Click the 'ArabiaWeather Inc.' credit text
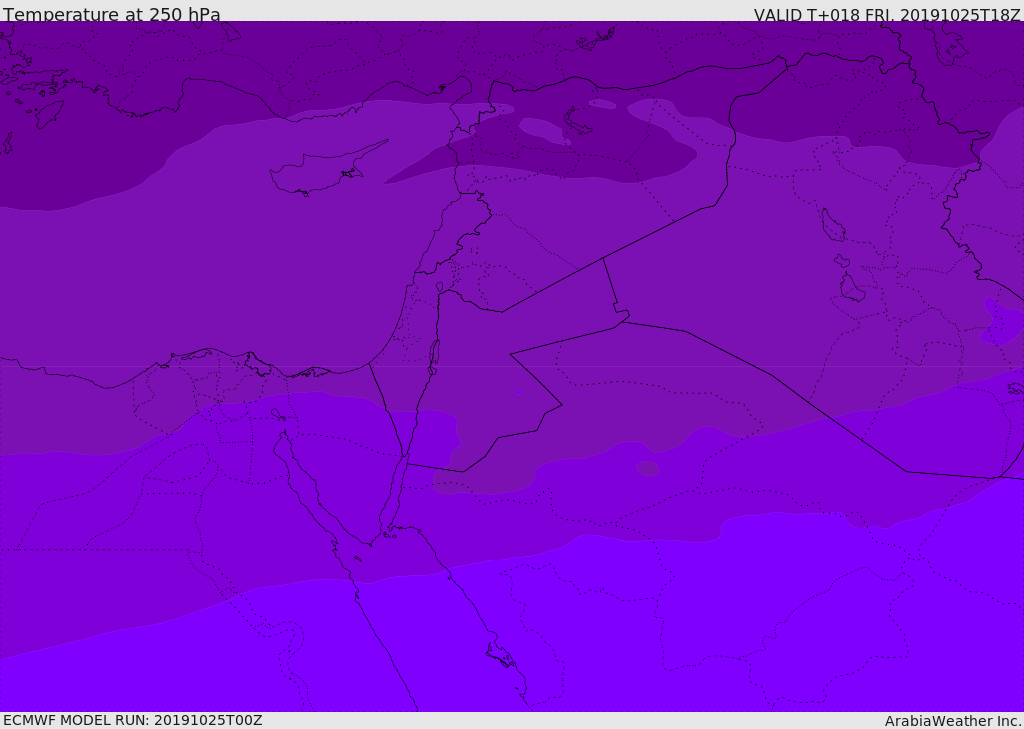This screenshot has width=1024, height=729. point(953,721)
